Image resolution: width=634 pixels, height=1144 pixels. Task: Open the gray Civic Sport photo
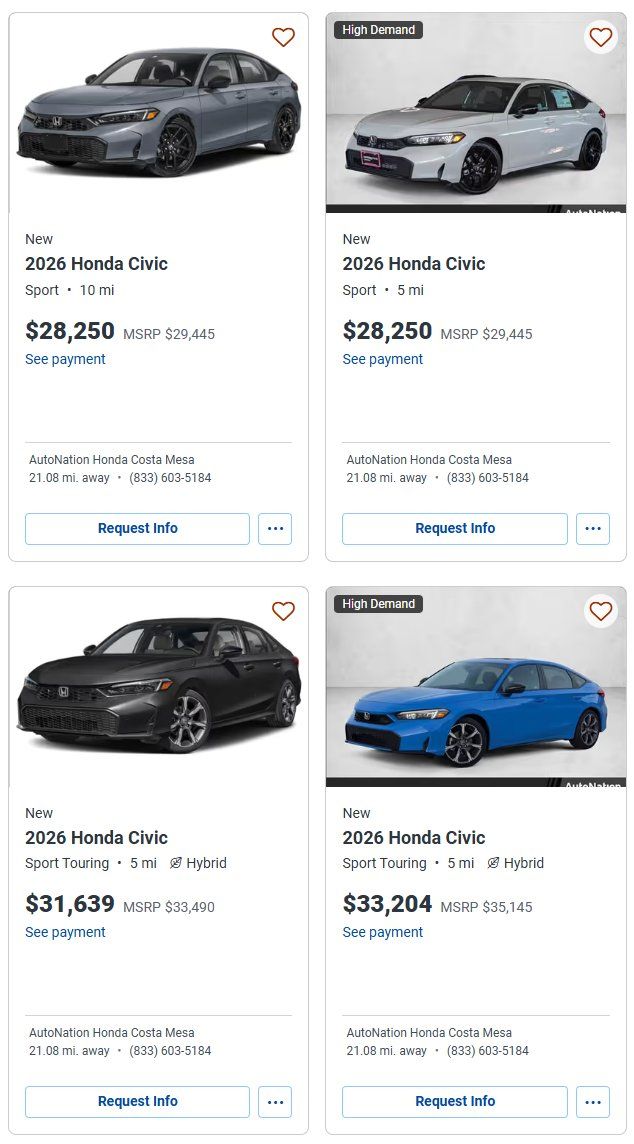(158, 110)
